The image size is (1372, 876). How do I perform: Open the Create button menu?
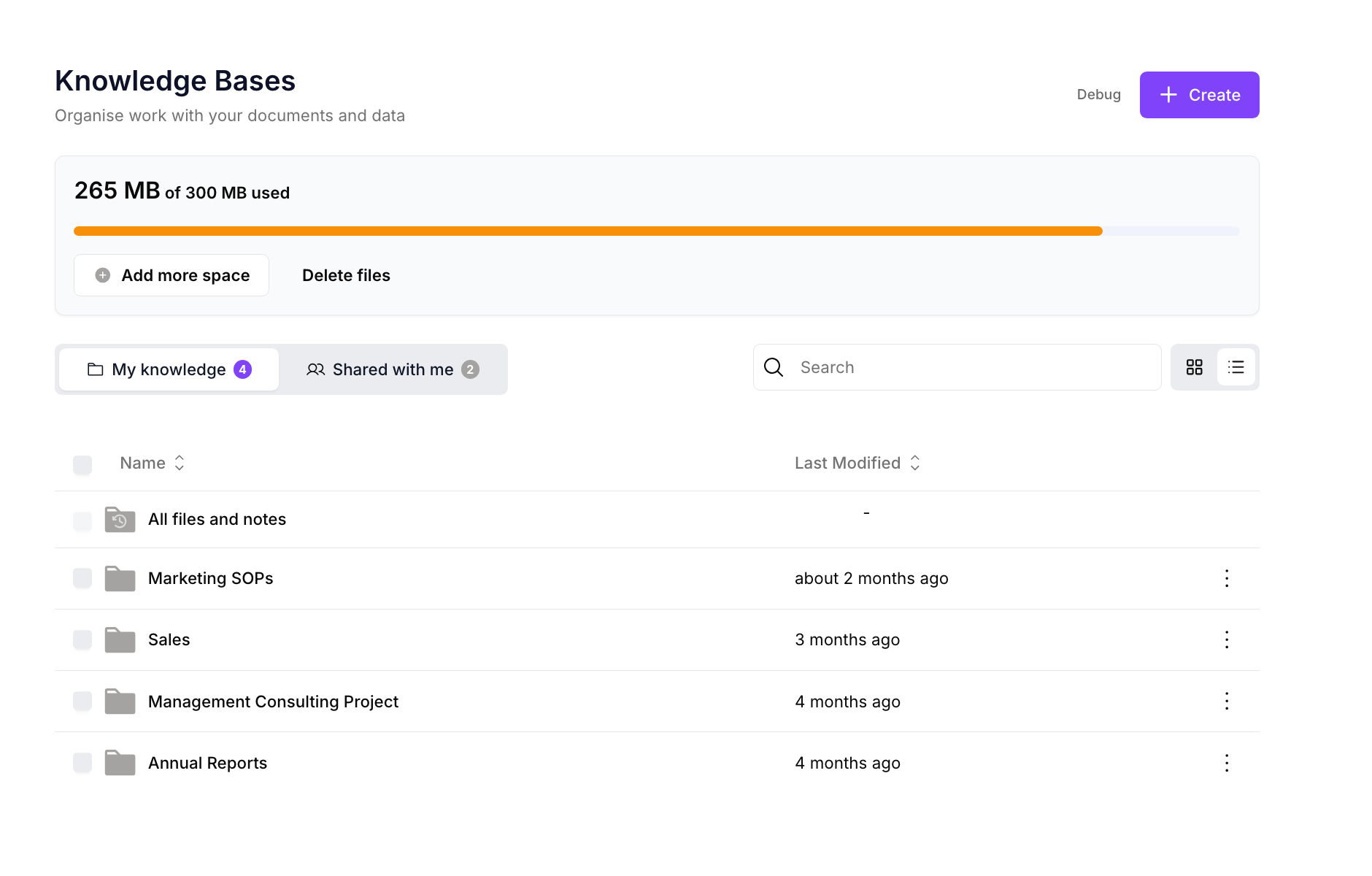click(1199, 95)
